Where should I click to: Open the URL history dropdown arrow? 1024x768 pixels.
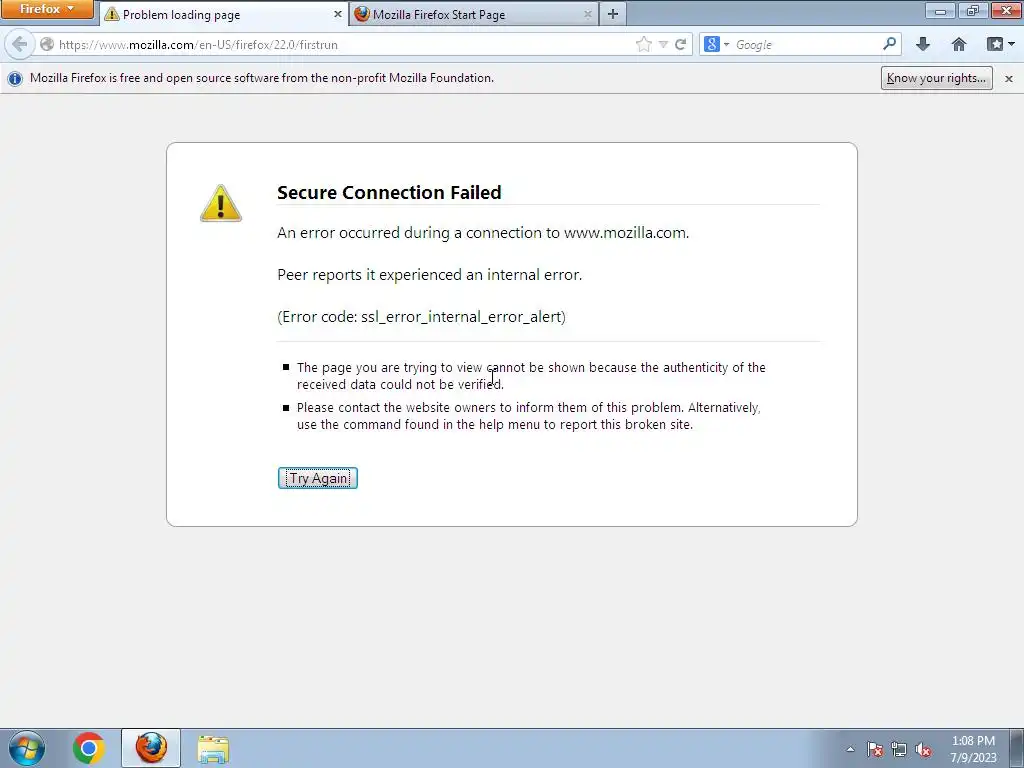click(663, 44)
